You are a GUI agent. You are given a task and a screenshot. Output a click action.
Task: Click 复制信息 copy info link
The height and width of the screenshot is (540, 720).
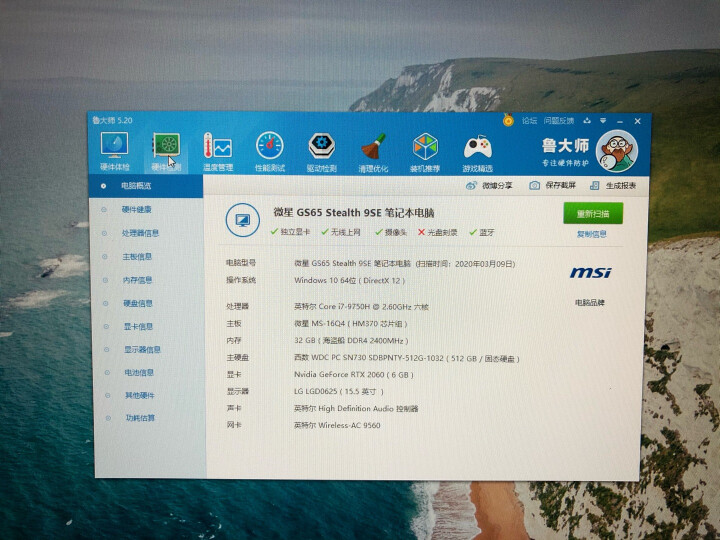click(x=592, y=234)
